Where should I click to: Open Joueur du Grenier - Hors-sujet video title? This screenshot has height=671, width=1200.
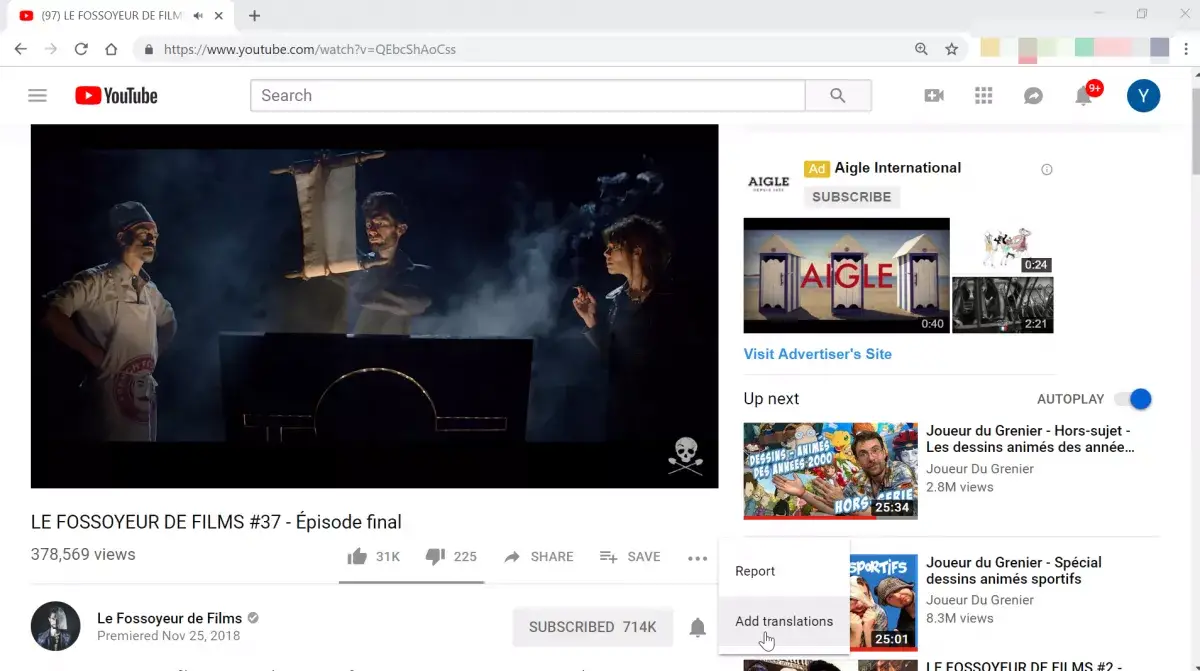pos(1030,439)
